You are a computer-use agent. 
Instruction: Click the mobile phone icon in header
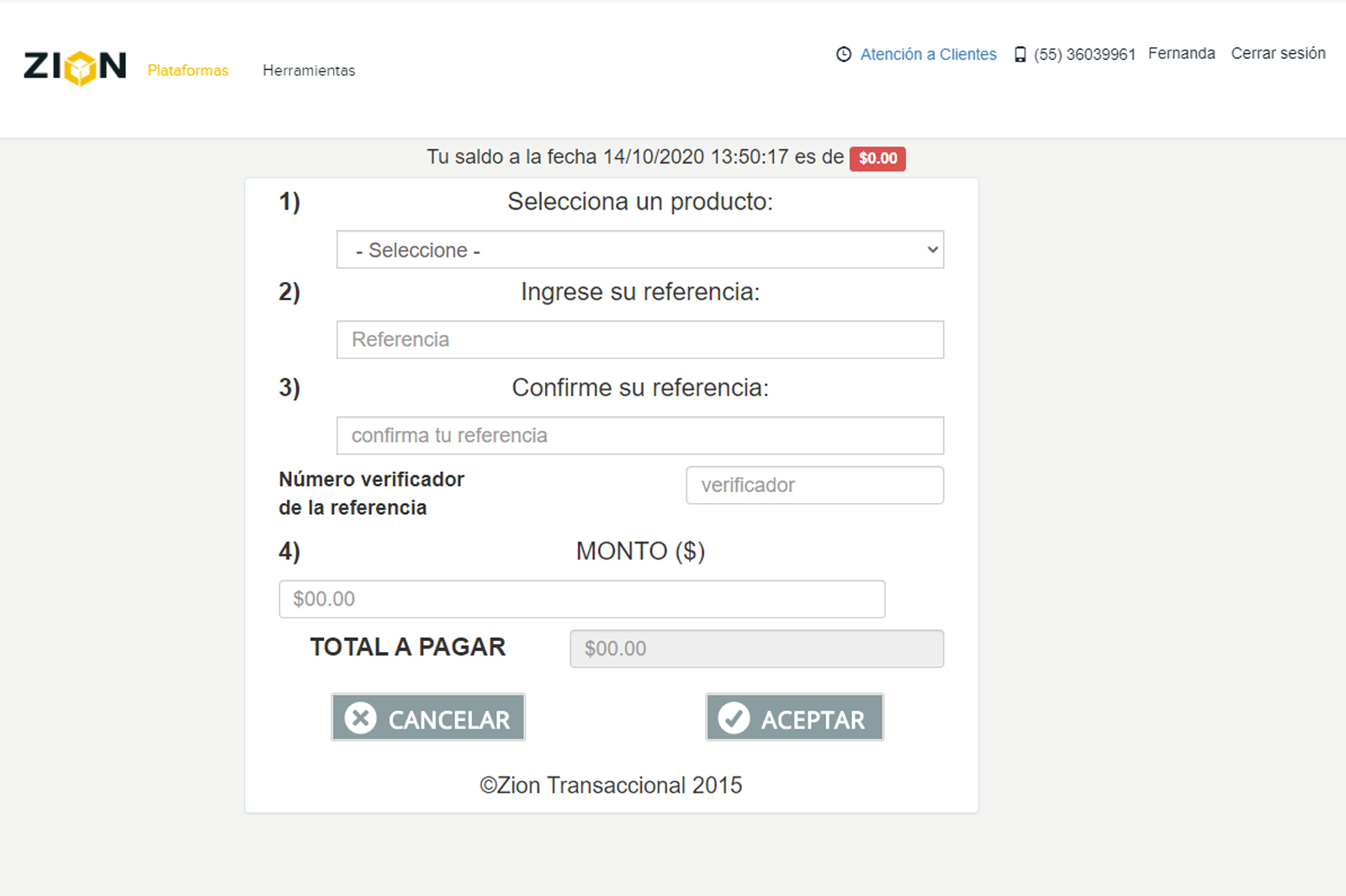pyautogui.click(x=1020, y=55)
